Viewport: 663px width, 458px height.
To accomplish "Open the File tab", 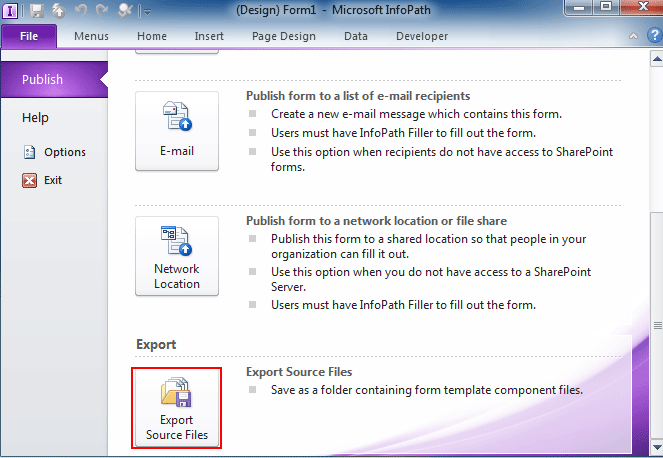I will (x=29, y=36).
